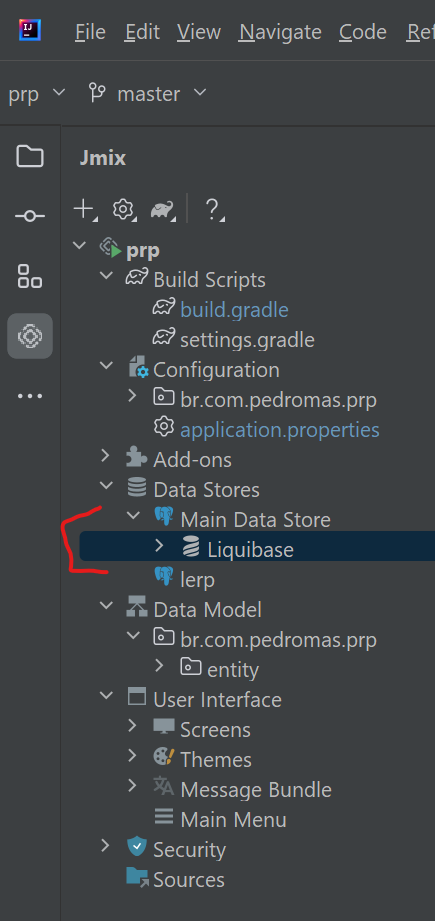Viewport: 435px width, 921px height.
Task: Collapse the Data Stores node
Action: pyautogui.click(x=106, y=486)
